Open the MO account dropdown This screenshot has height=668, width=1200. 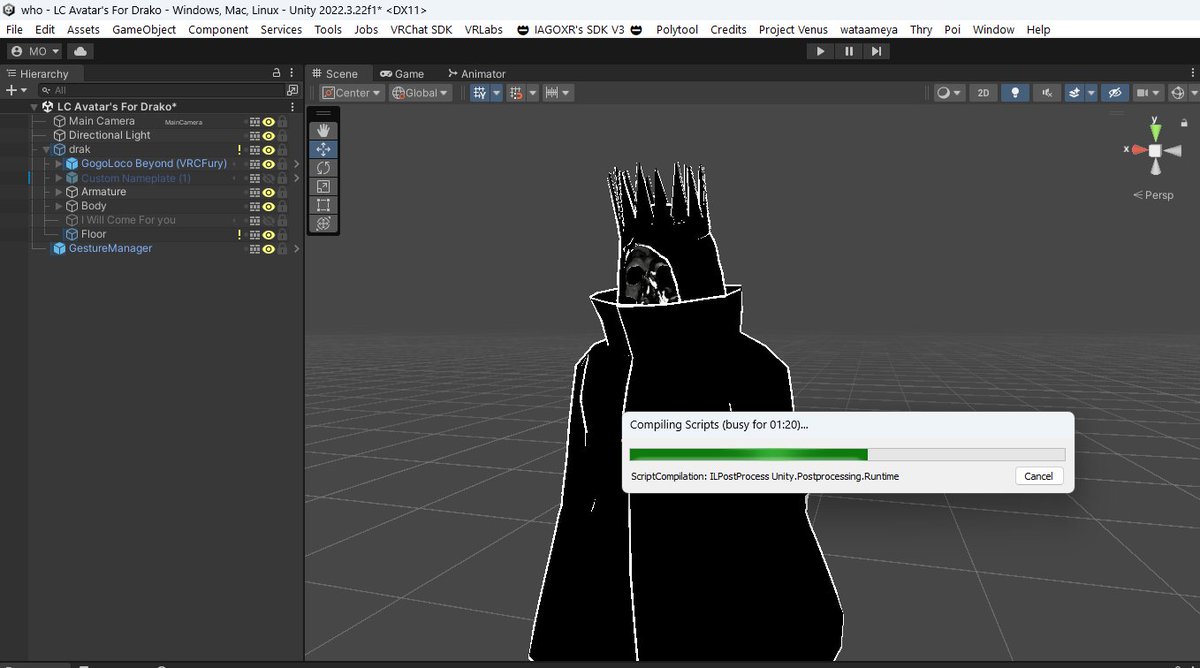[35, 51]
